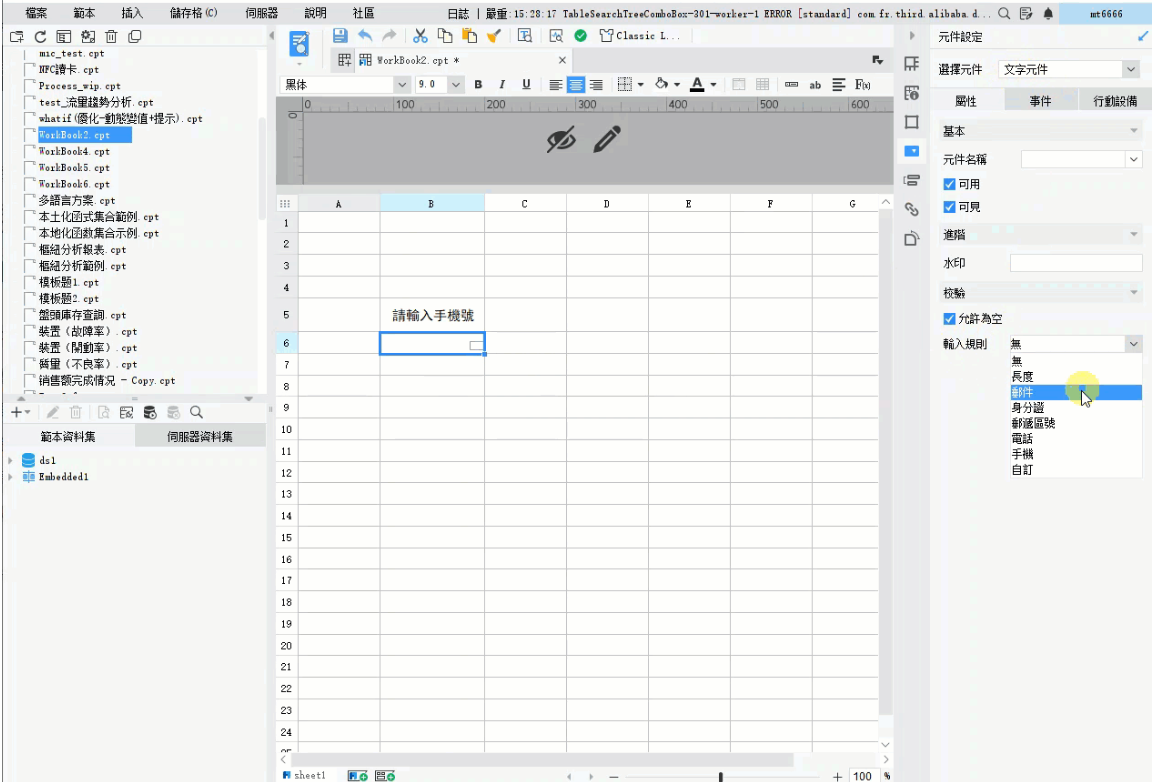Close the WorkBook2.cpt tab
Screen dimensions: 1156x782
tap(563, 60)
